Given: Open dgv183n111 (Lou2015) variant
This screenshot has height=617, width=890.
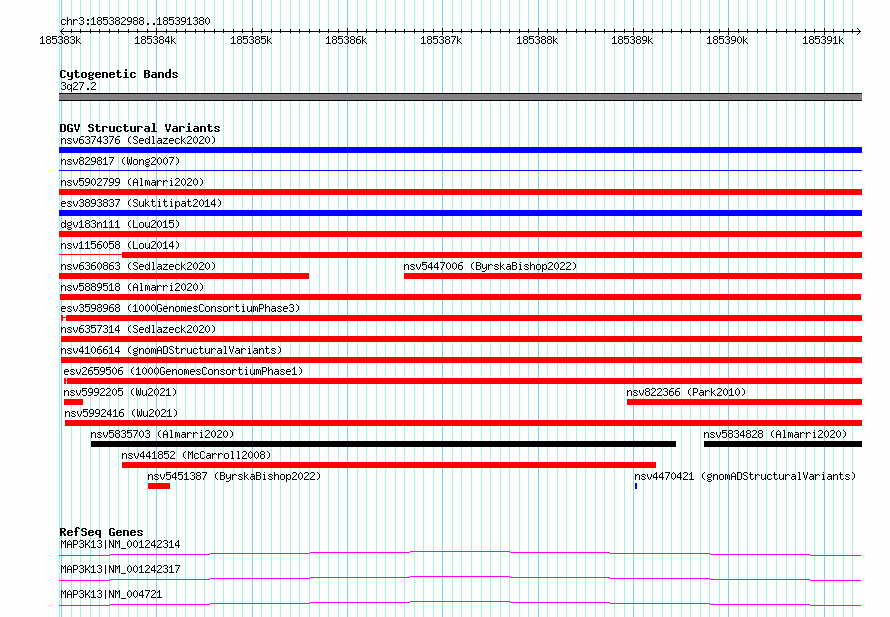Looking at the screenshot, I should click(120, 224).
